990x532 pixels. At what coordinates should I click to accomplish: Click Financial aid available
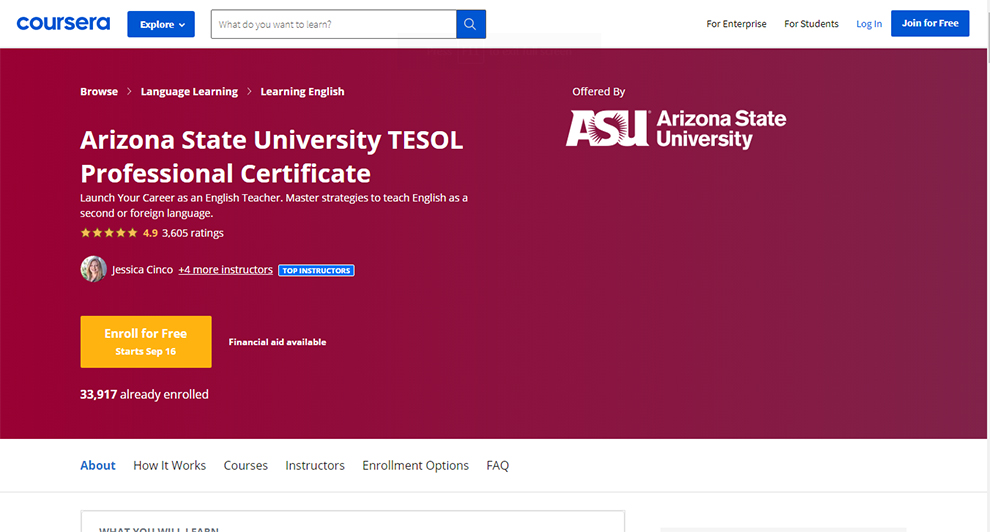[x=277, y=342]
